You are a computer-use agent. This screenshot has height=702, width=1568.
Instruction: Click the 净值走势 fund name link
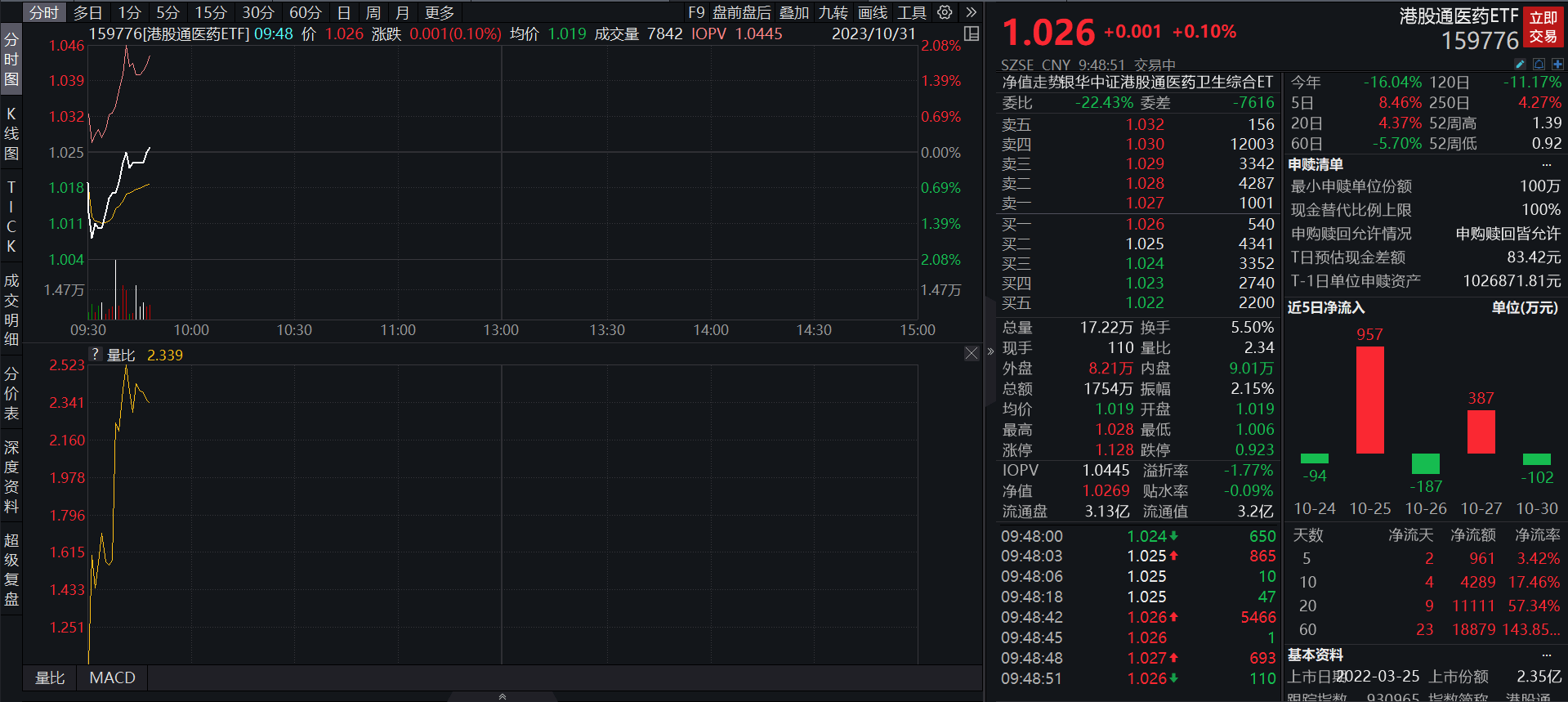point(1137,82)
